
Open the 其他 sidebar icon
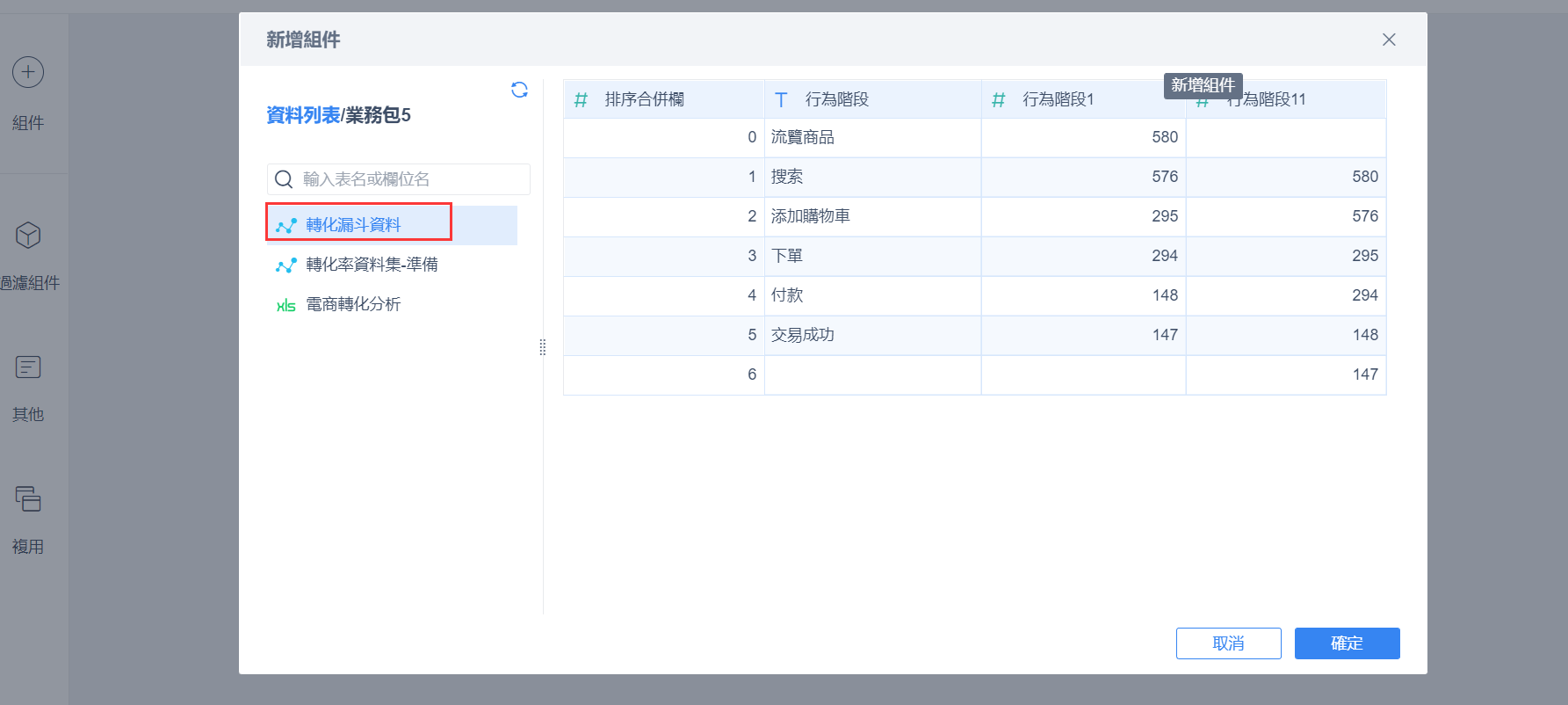[28, 367]
